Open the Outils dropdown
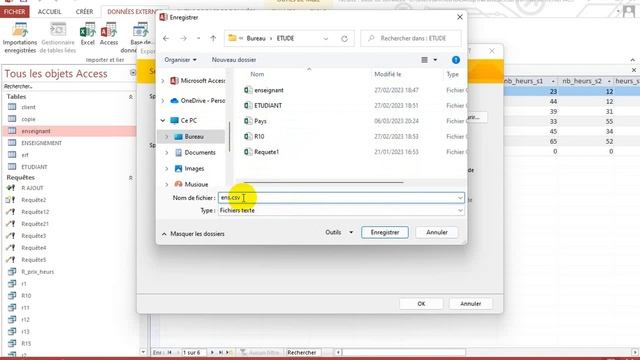 (339, 232)
